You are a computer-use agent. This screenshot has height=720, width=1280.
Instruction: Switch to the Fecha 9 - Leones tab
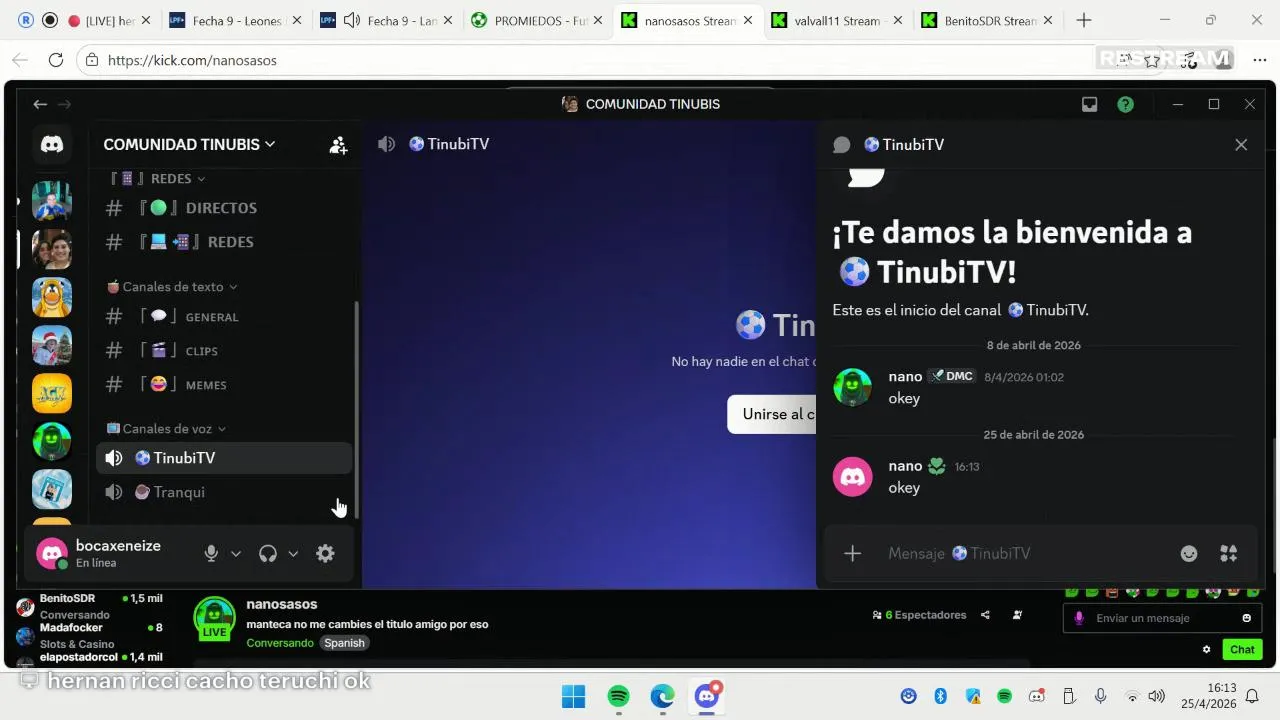[x=235, y=20]
